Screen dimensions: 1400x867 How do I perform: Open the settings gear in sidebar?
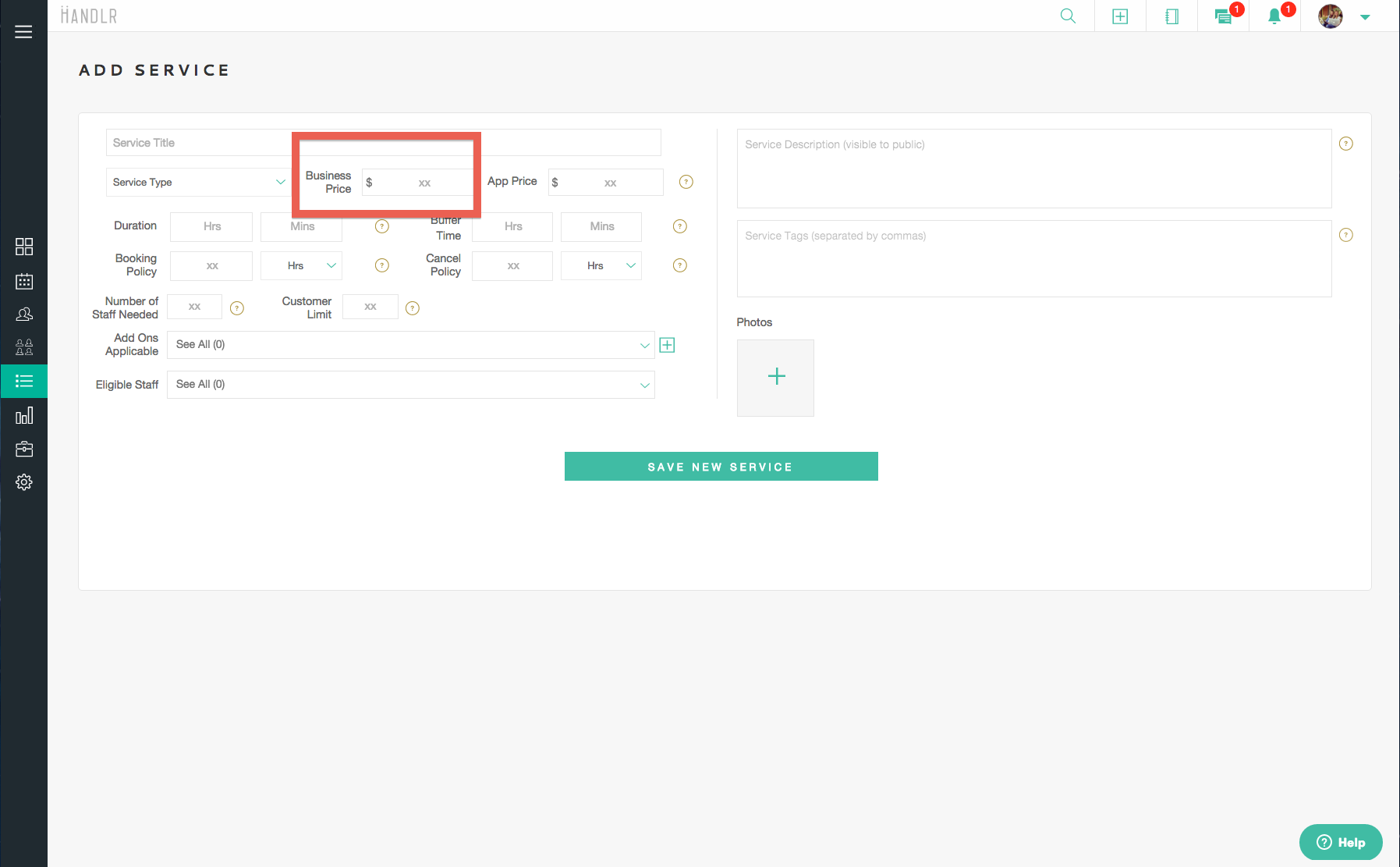click(24, 482)
